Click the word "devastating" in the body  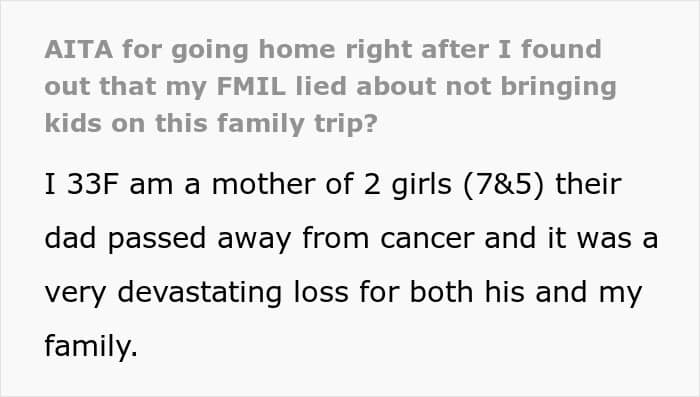[200, 293]
